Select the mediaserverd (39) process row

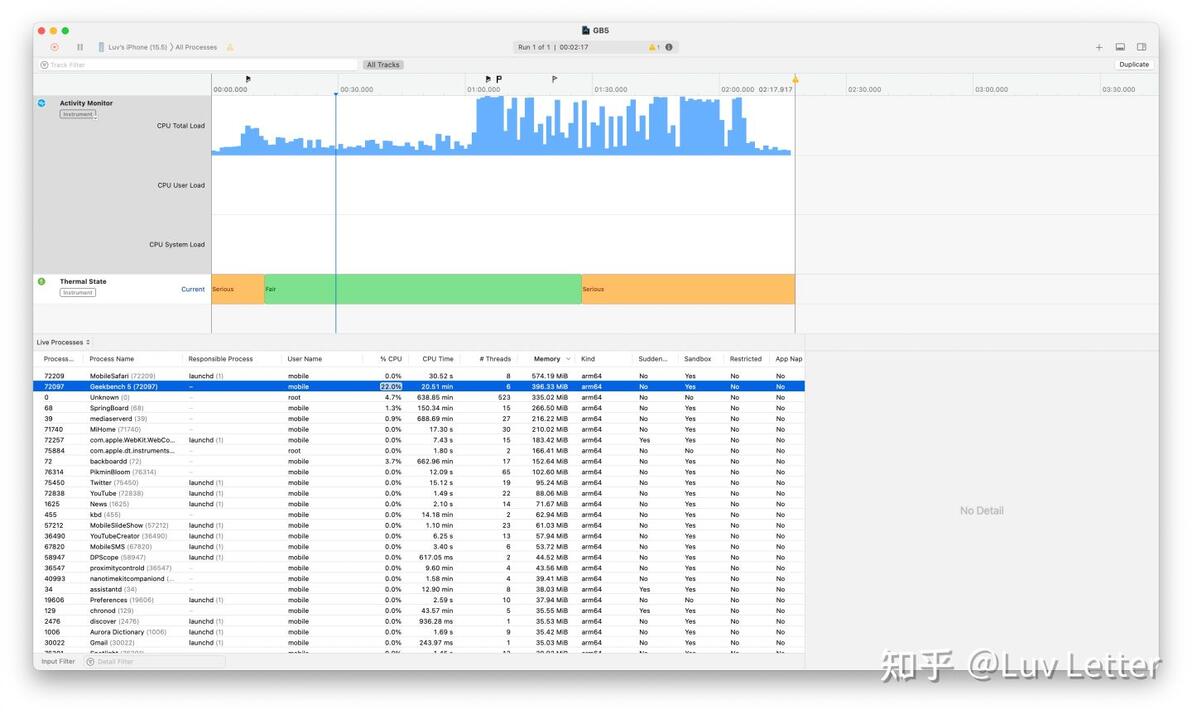pos(419,418)
